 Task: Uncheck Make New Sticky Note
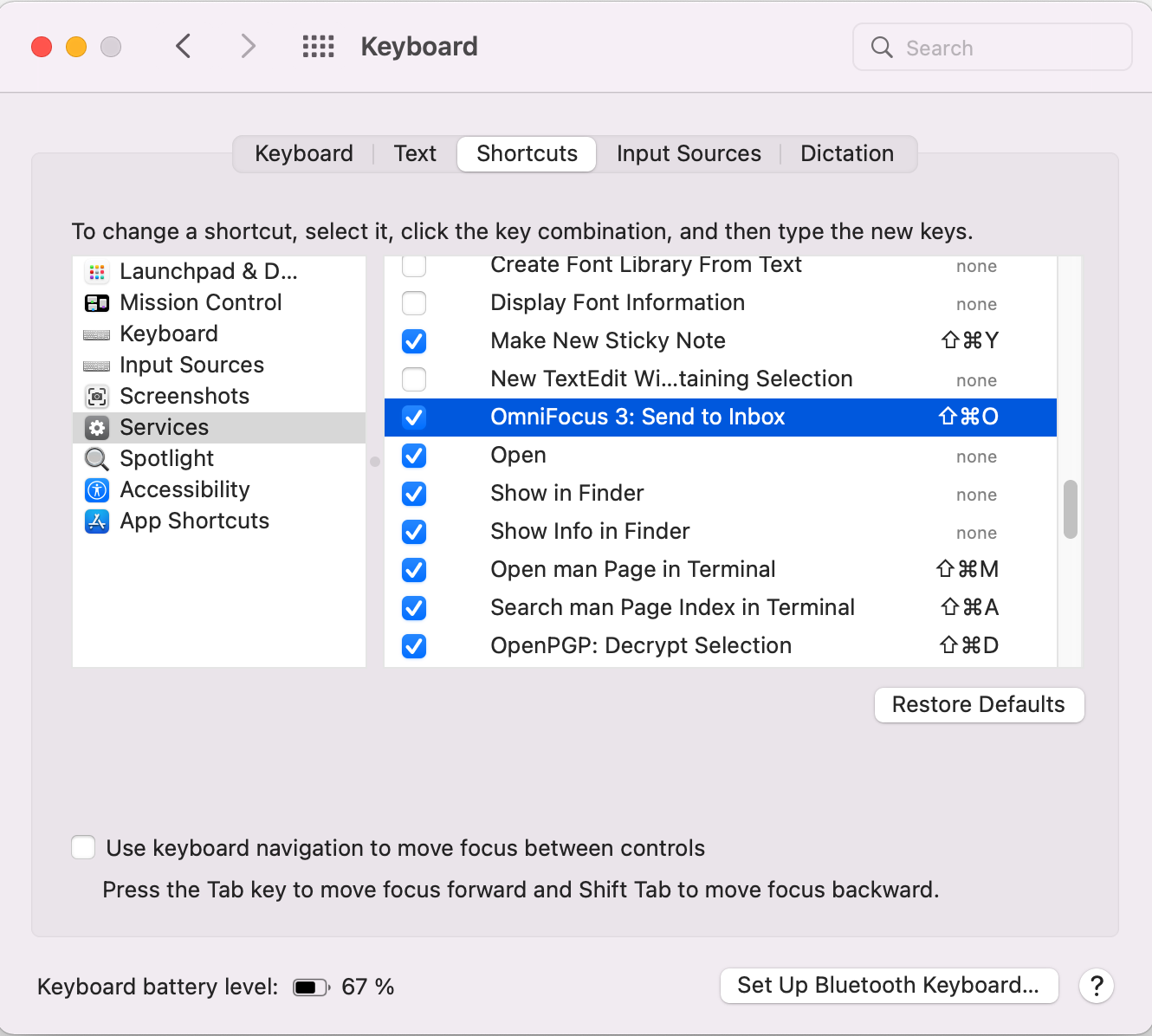[414, 341]
